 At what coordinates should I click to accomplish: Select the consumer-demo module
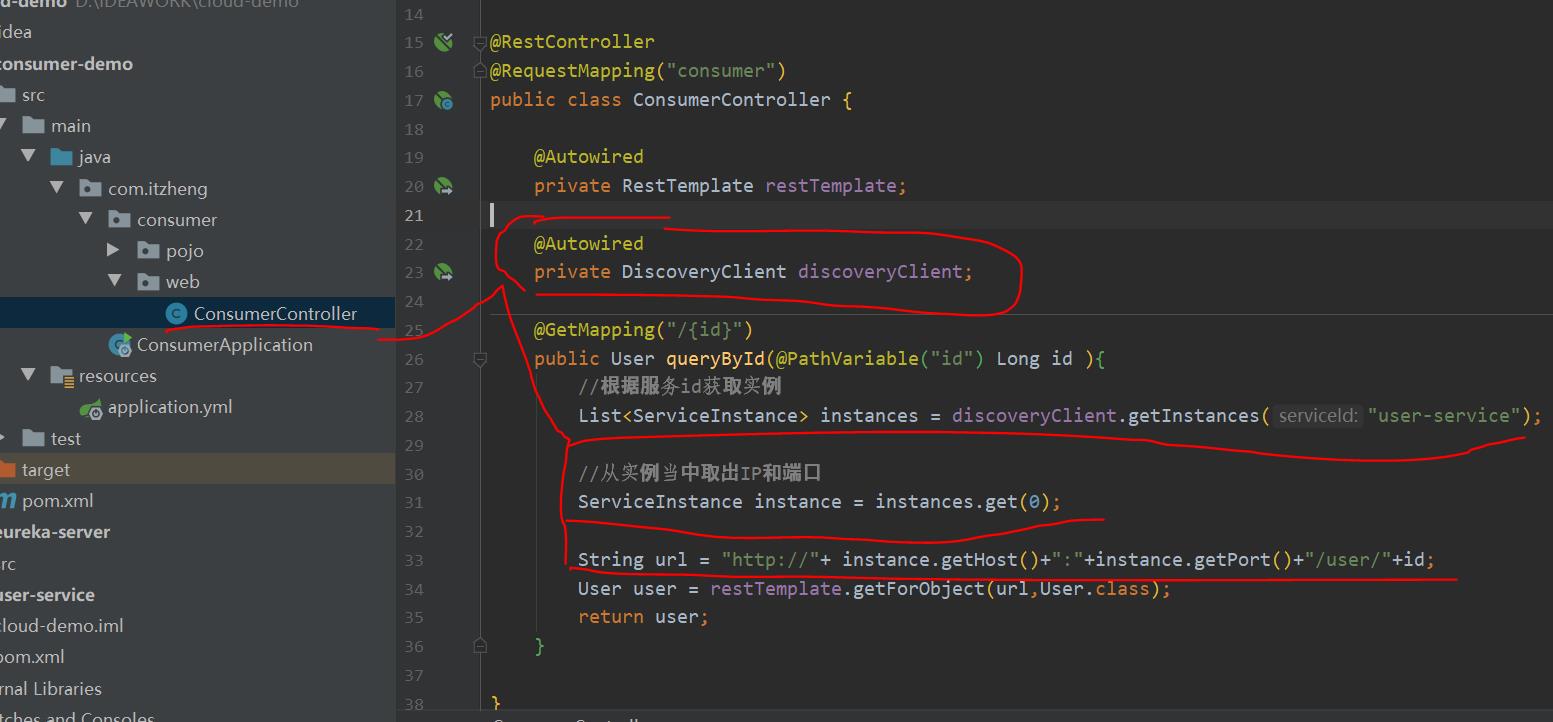point(66,63)
